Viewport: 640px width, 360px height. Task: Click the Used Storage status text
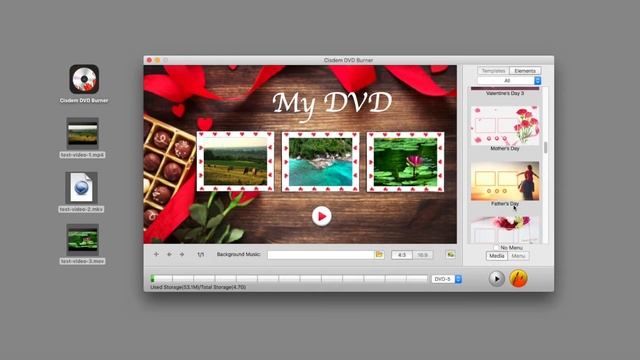198,287
